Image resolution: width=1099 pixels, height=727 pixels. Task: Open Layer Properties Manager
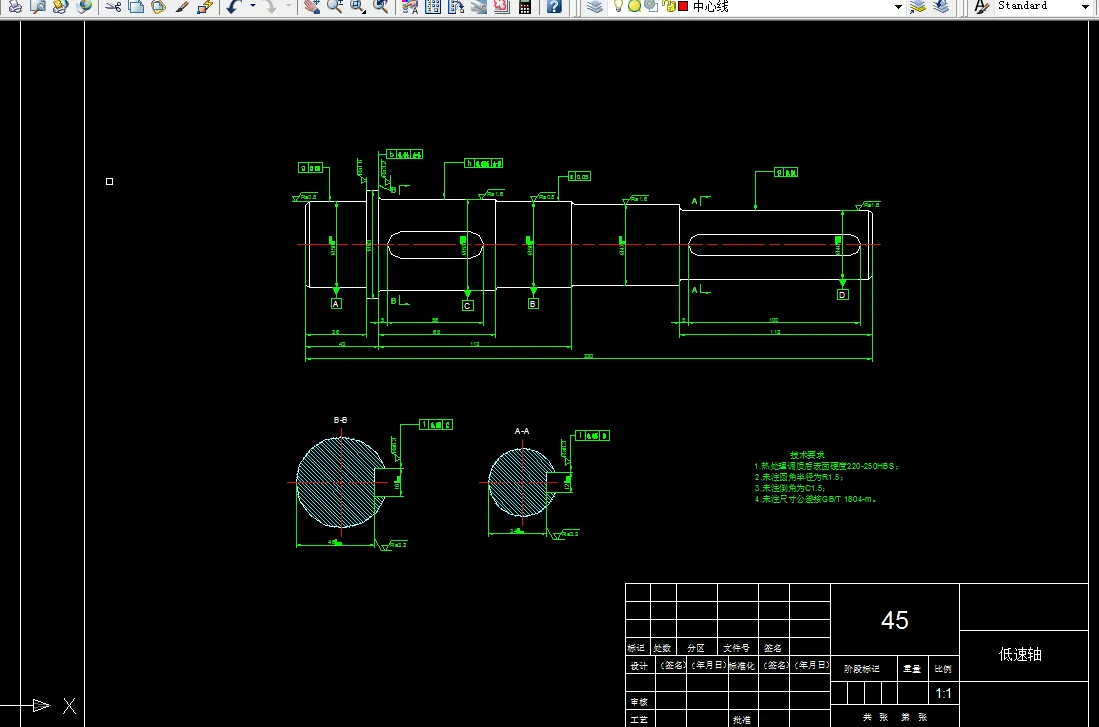pos(594,6)
